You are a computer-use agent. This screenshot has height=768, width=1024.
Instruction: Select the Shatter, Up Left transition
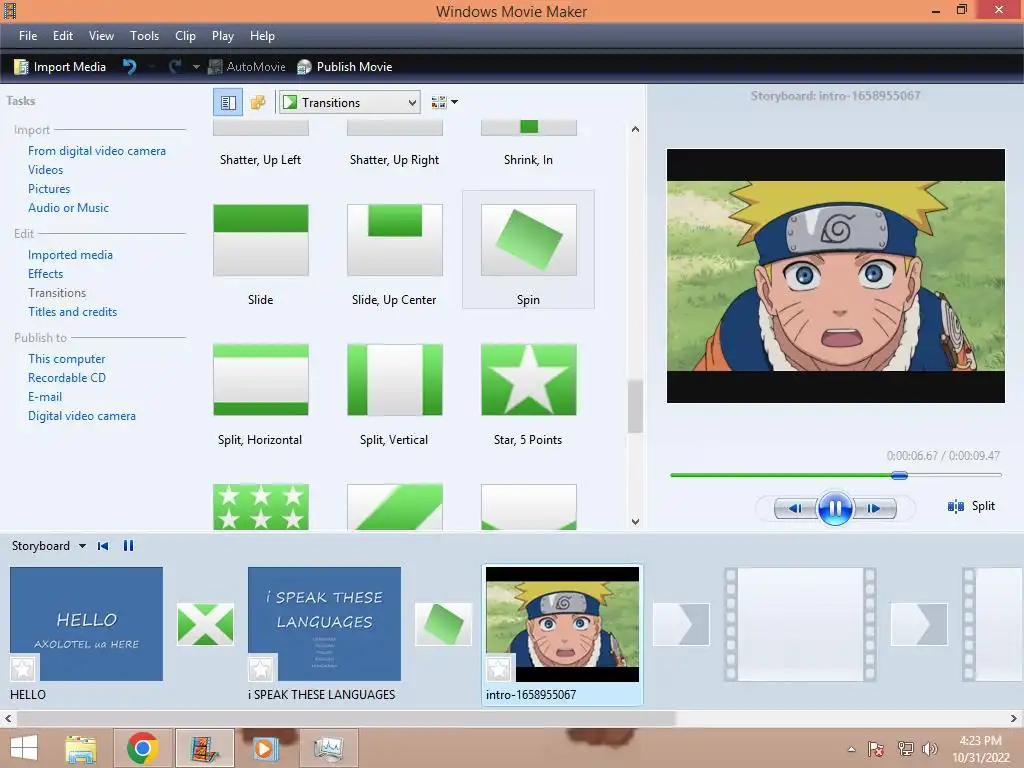(x=261, y=142)
